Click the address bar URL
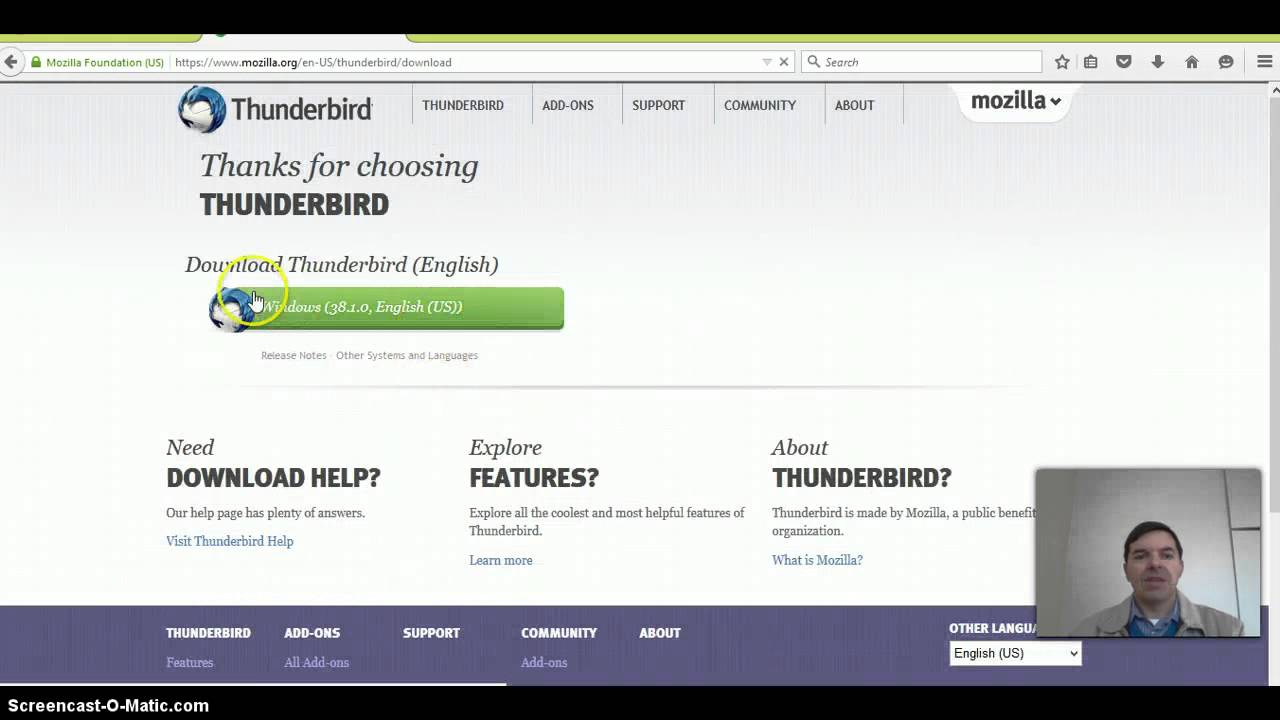 click(x=313, y=62)
